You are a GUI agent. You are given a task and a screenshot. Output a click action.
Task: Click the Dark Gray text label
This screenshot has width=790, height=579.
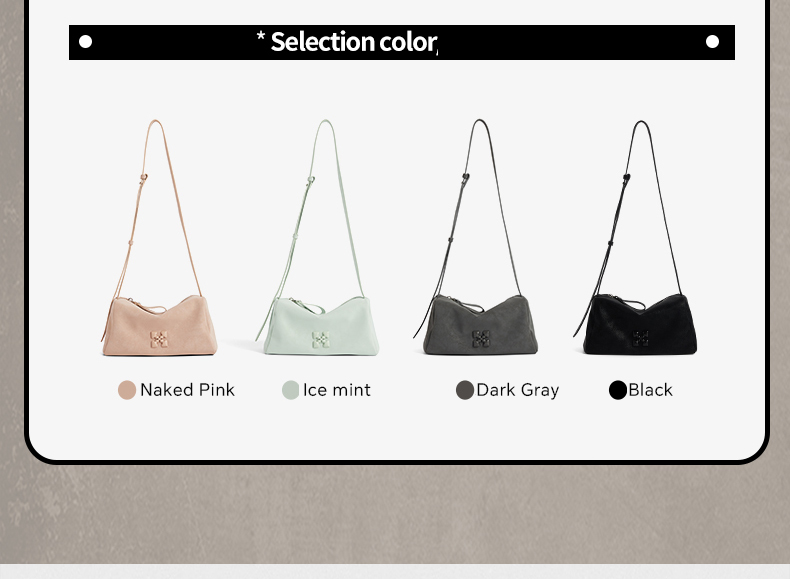[517, 391]
